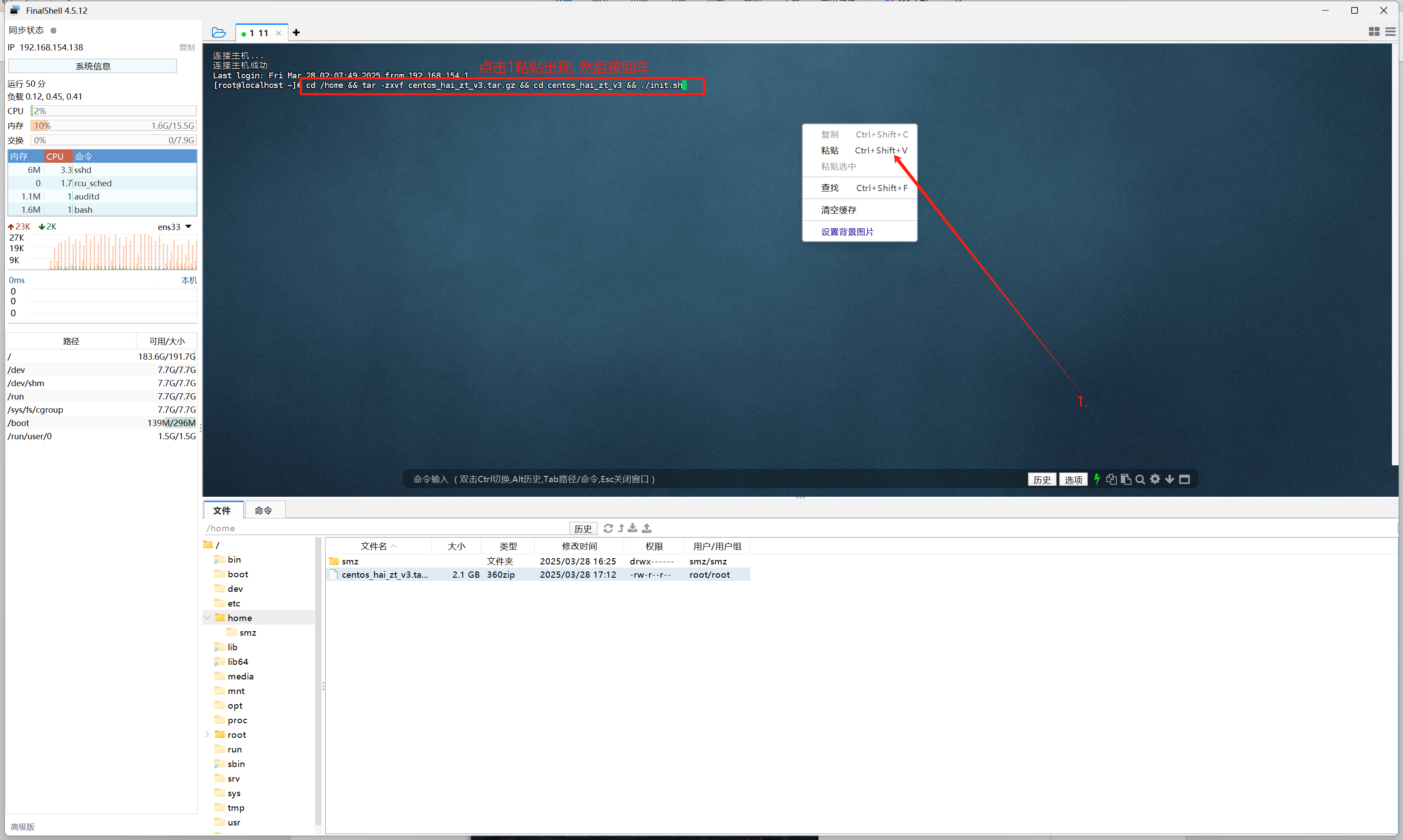
Task: Click the download icon in the file toolbar
Action: (x=633, y=528)
